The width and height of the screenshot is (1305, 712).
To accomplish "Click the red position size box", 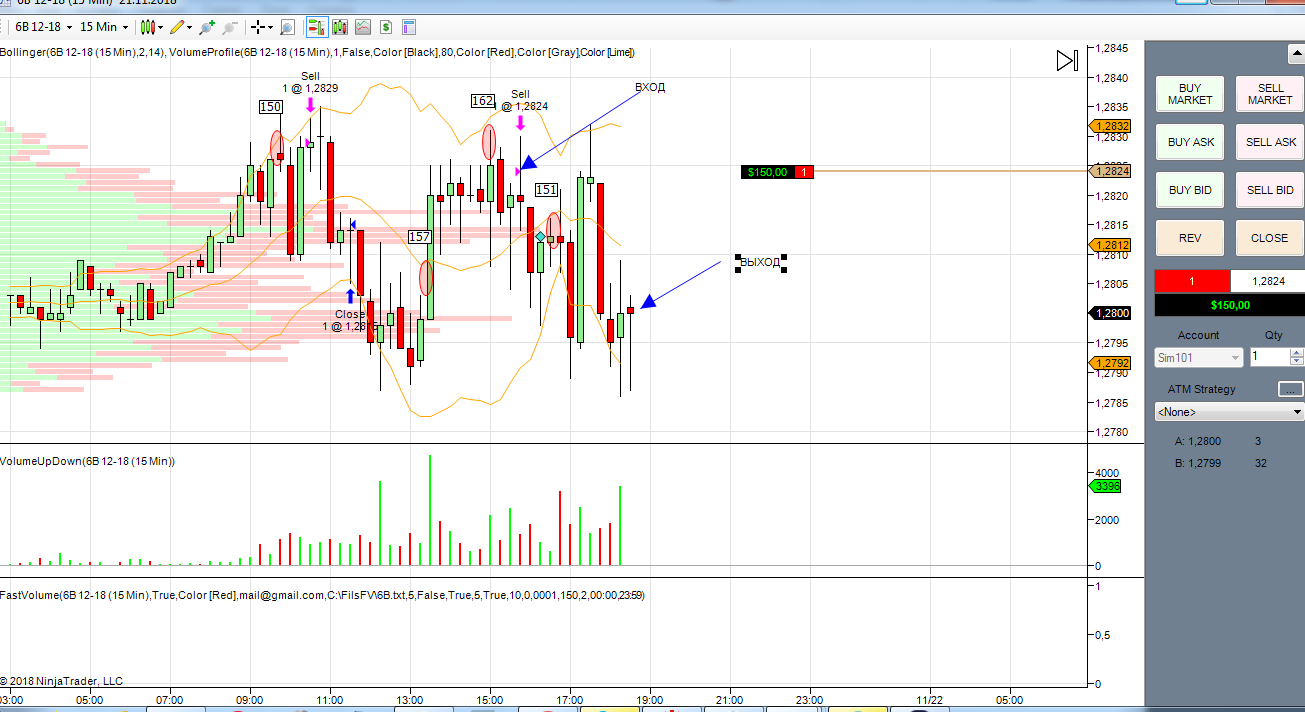I will [1192, 281].
